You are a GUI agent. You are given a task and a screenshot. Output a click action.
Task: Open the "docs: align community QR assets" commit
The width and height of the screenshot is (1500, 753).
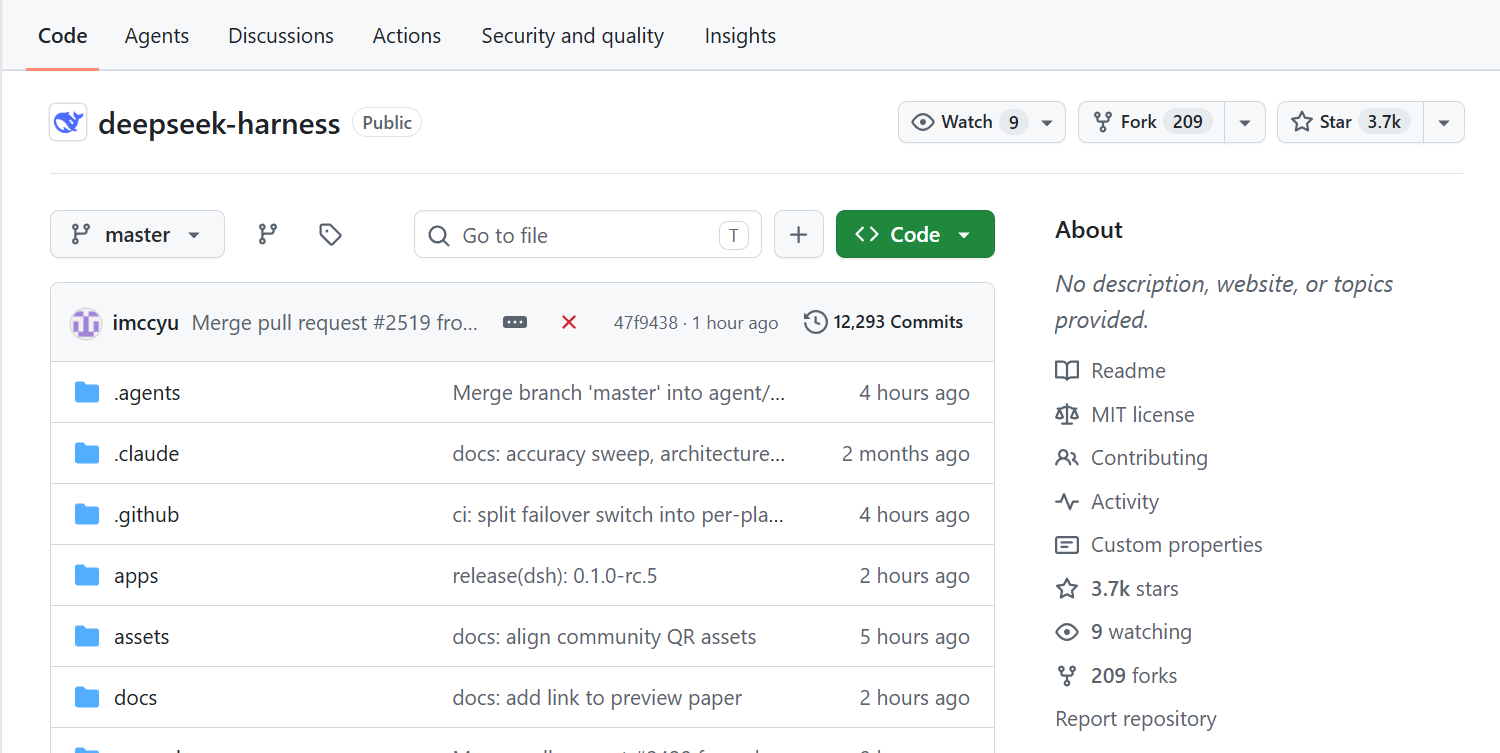click(x=604, y=637)
